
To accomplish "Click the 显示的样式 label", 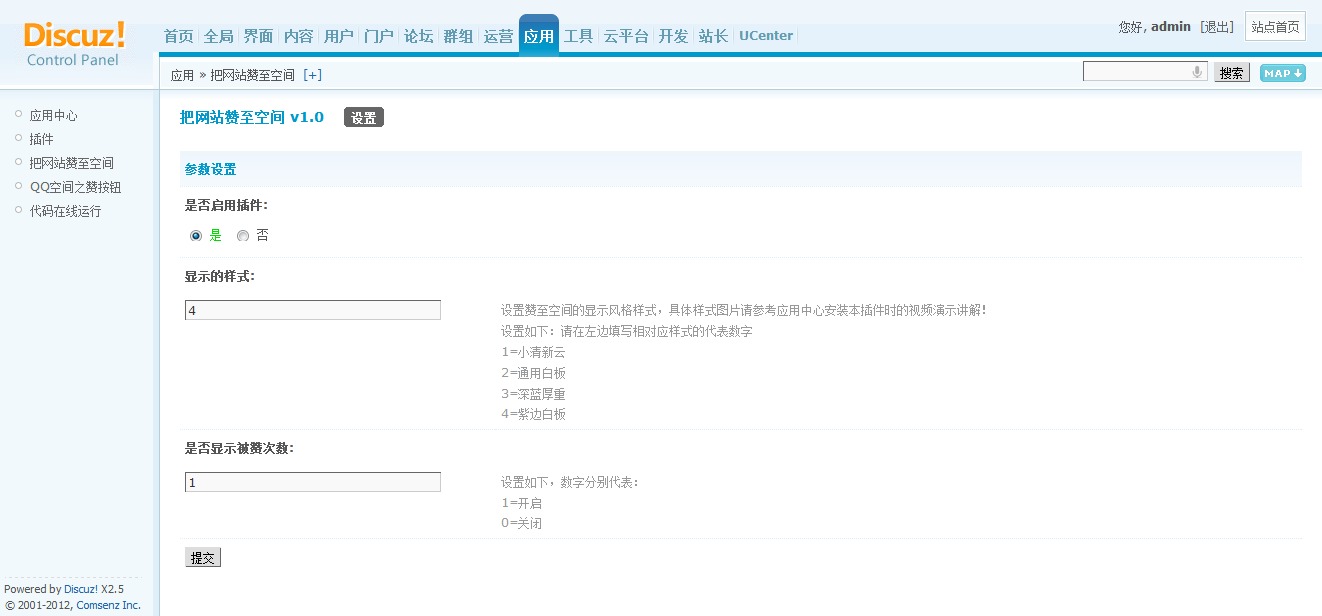I will point(220,276).
